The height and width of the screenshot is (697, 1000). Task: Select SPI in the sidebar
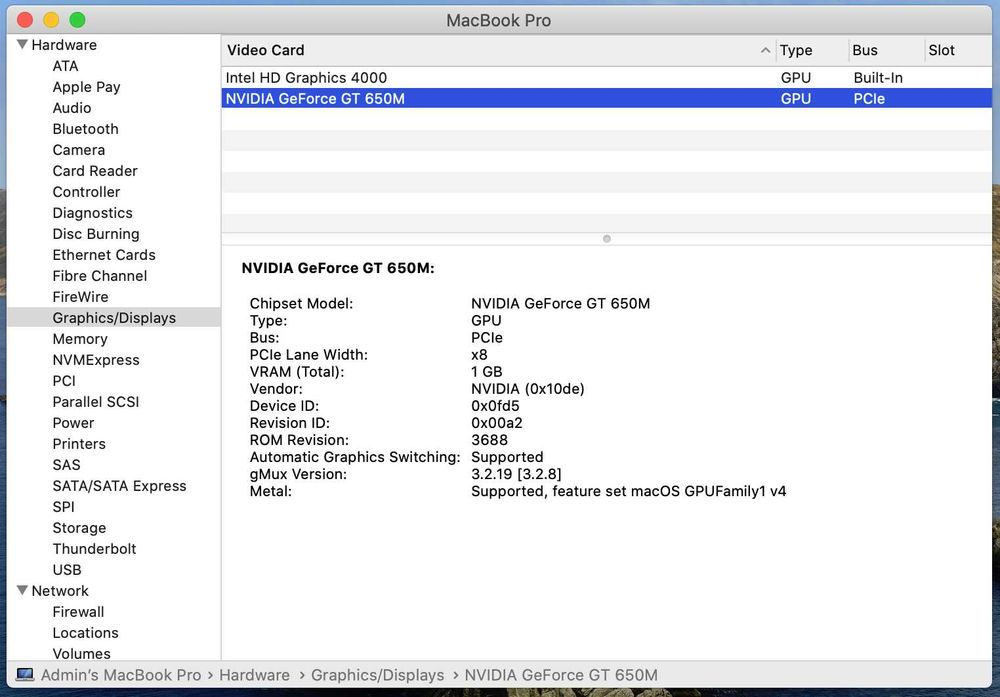(64, 507)
